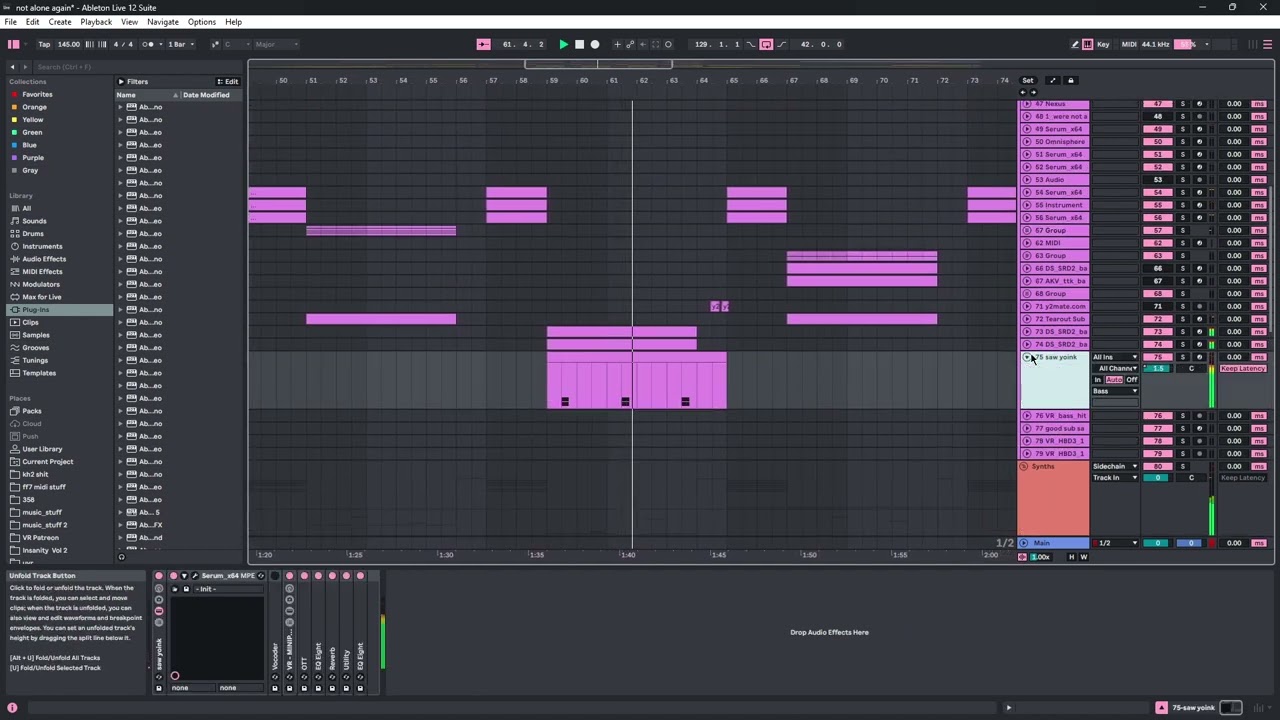Start playback with the Play button
Image resolution: width=1280 pixels, height=720 pixels.
coord(563,44)
